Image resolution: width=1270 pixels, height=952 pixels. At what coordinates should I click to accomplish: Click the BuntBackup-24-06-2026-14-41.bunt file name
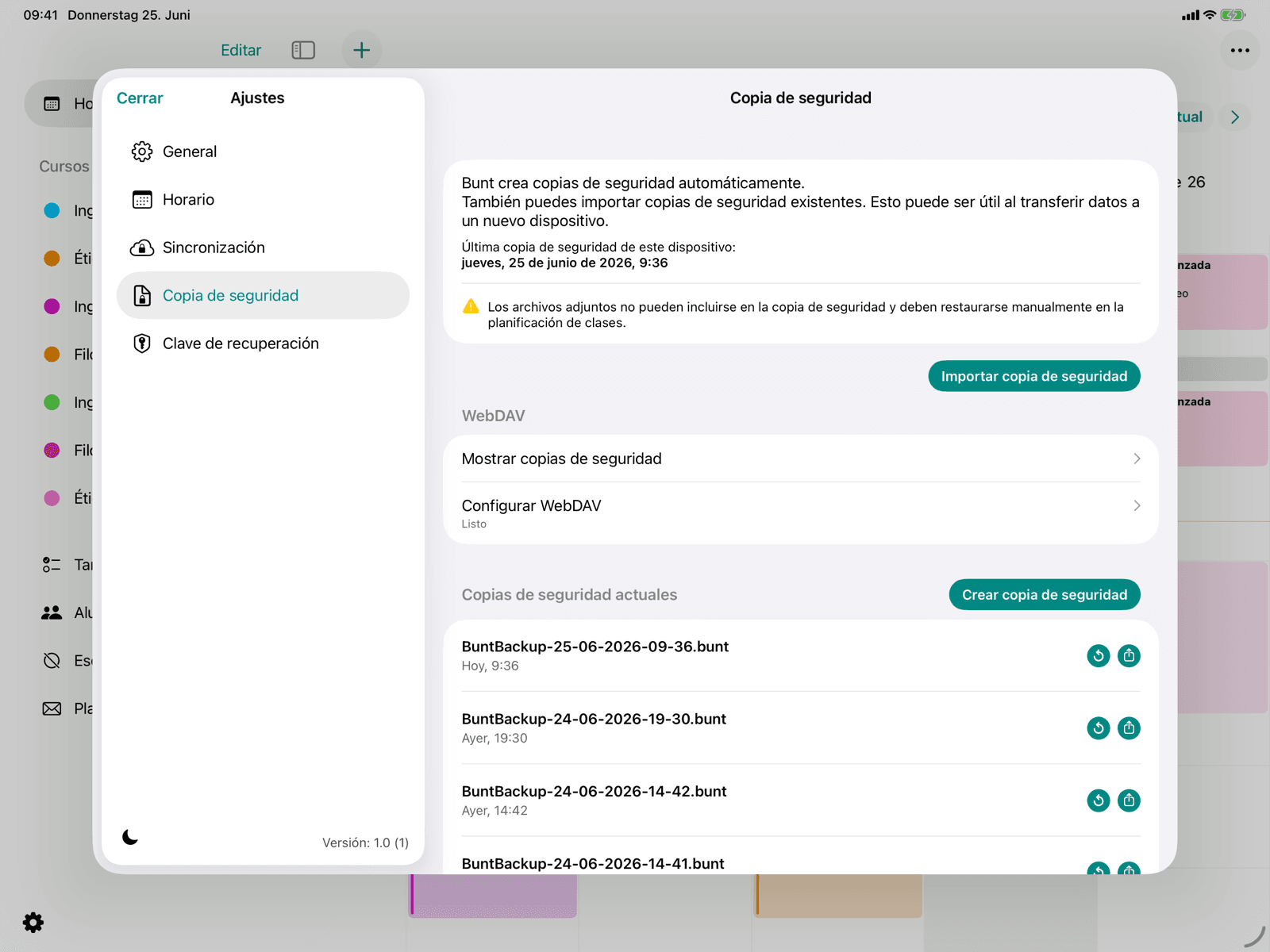(593, 863)
